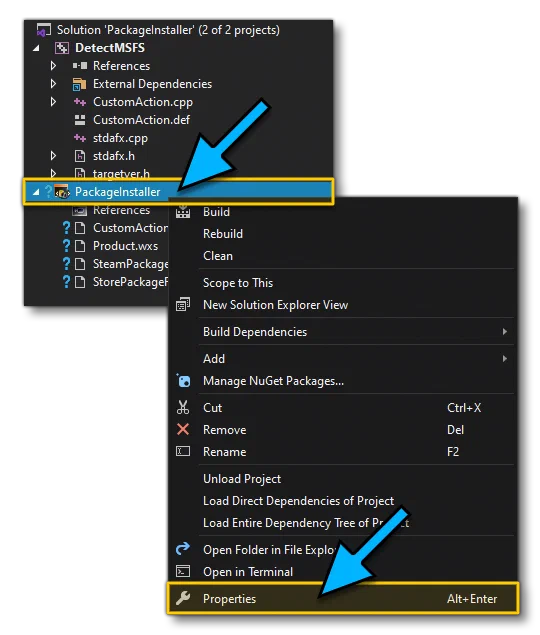Select Scope to This
540x635 pixels.
coord(344,283)
